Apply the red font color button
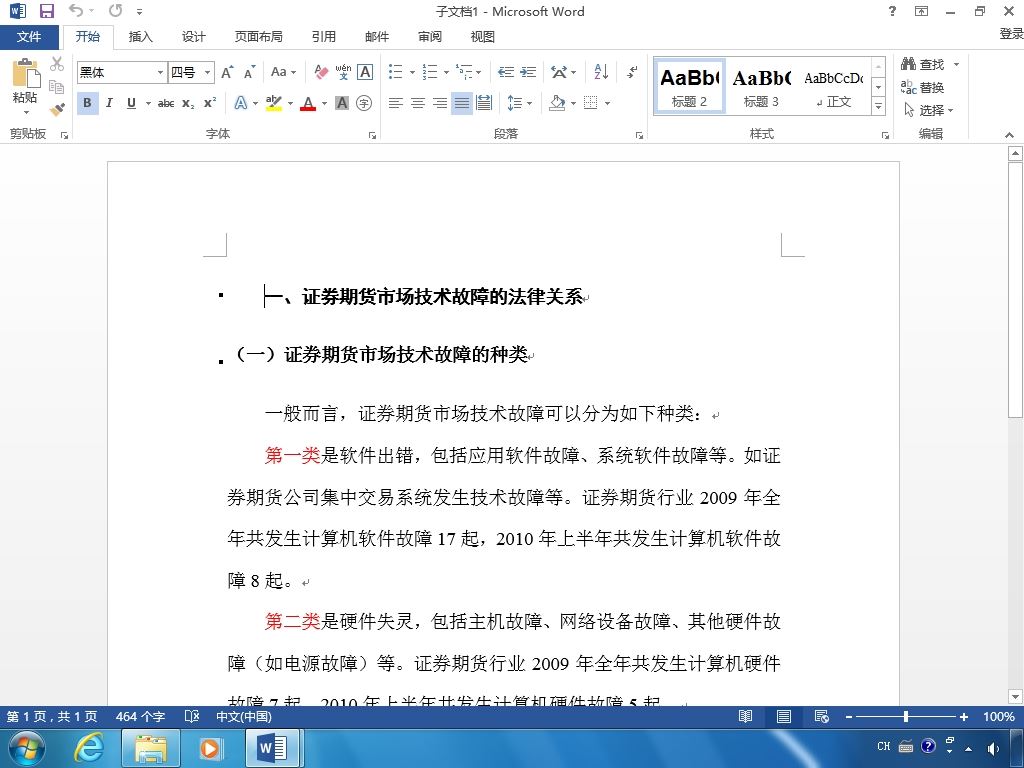Screen dimensions: 1024x768 pos(308,103)
